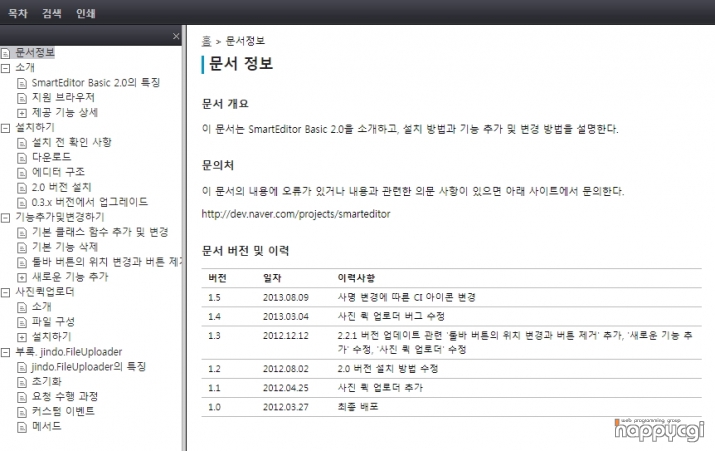Click the page icon beside 다운로드

coord(22,158)
